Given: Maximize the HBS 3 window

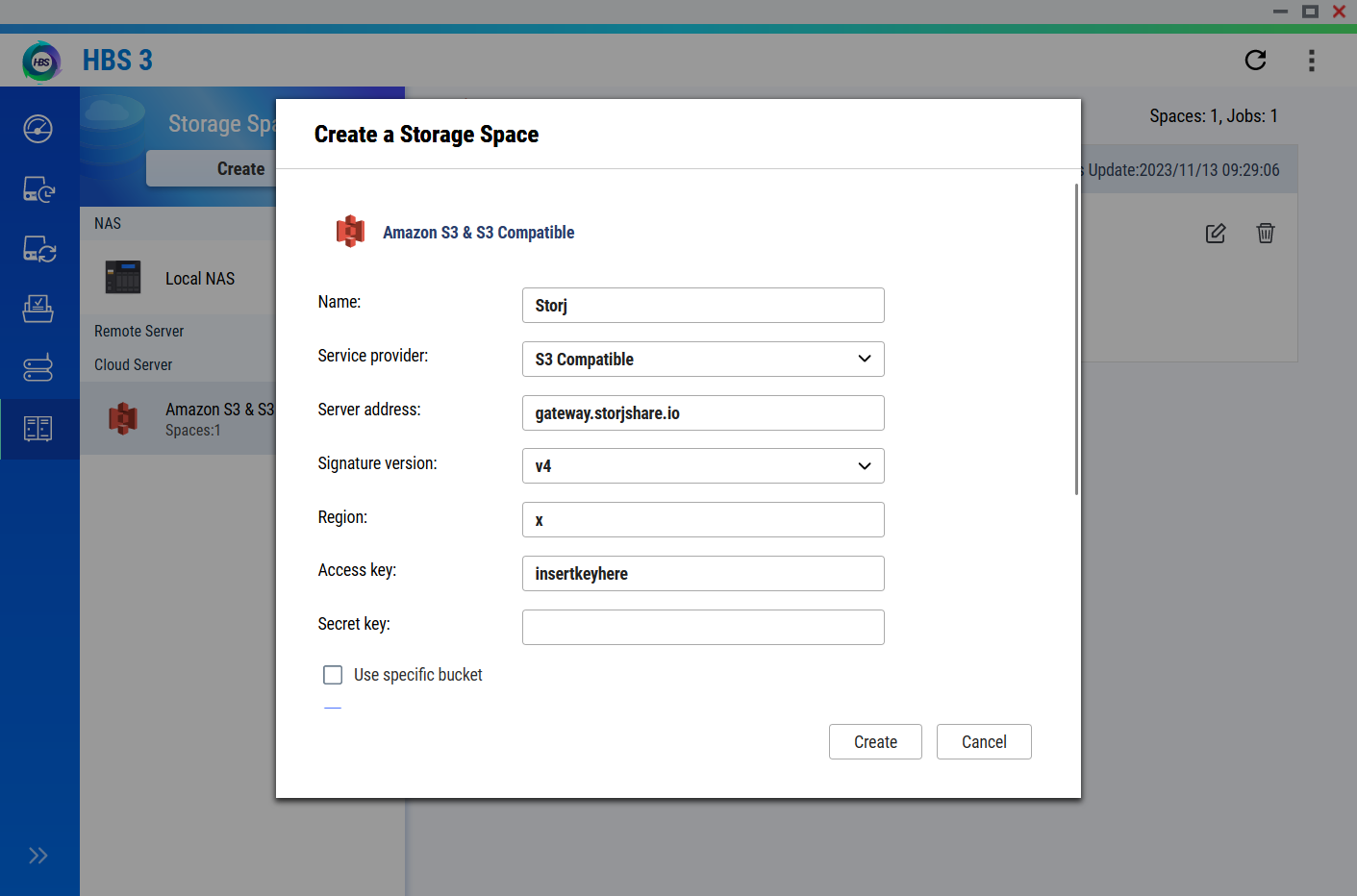Looking at the screenshot, I should click(x=1310, y=12).
